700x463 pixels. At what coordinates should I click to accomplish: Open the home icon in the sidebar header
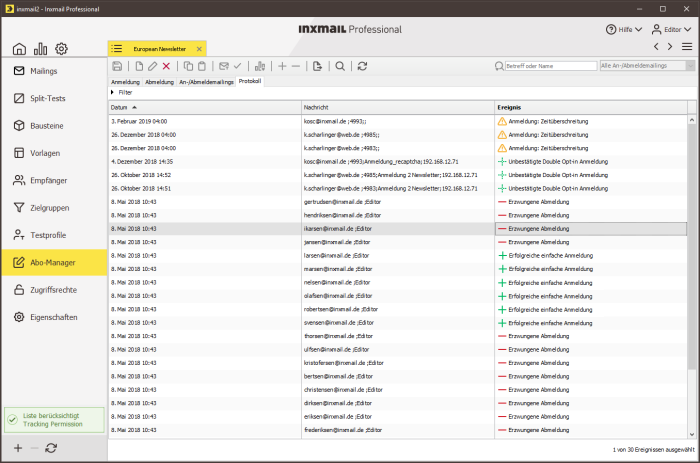[19, 49]
